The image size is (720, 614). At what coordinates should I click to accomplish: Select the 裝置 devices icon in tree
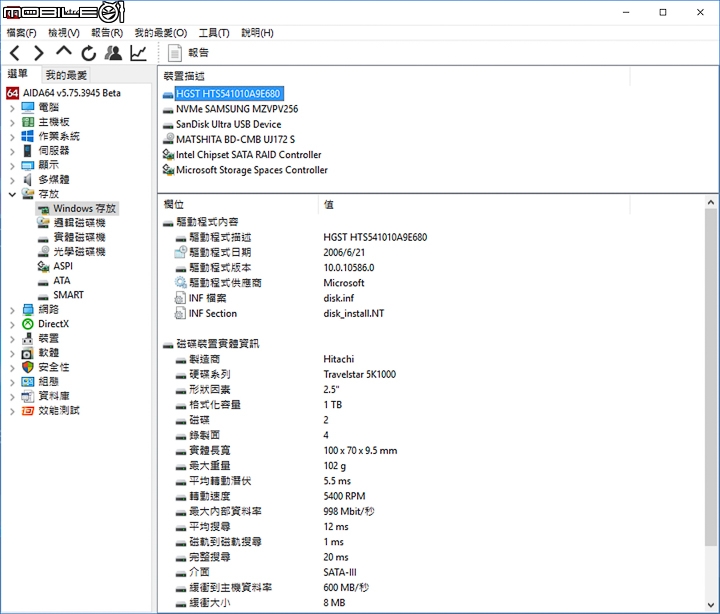[28, 338]
